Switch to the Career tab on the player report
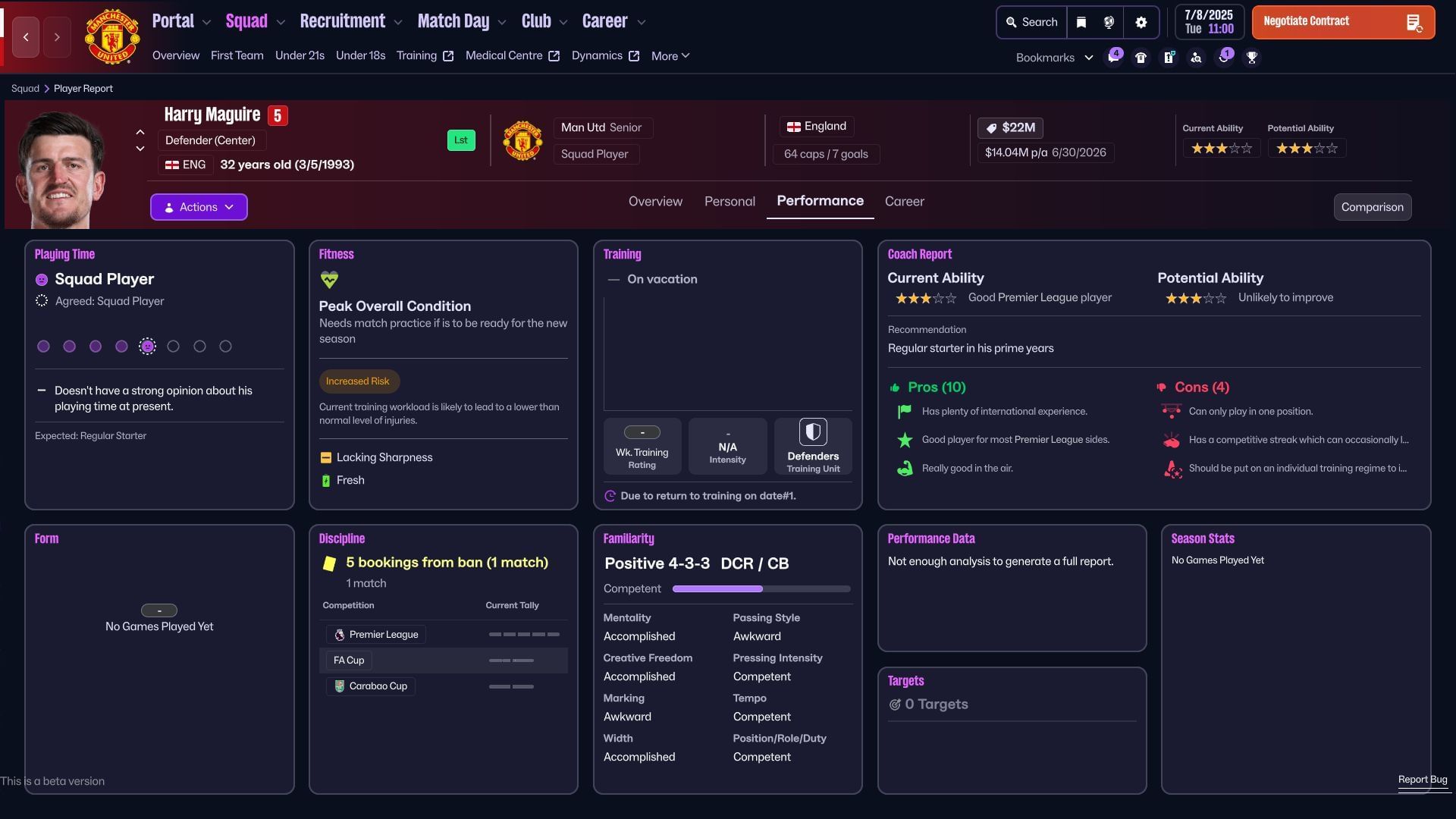 [x=904, y=201]
